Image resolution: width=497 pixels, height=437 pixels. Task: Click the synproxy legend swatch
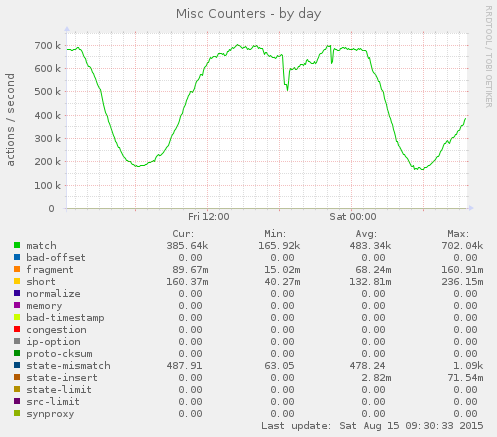click(x=17, y=413)
